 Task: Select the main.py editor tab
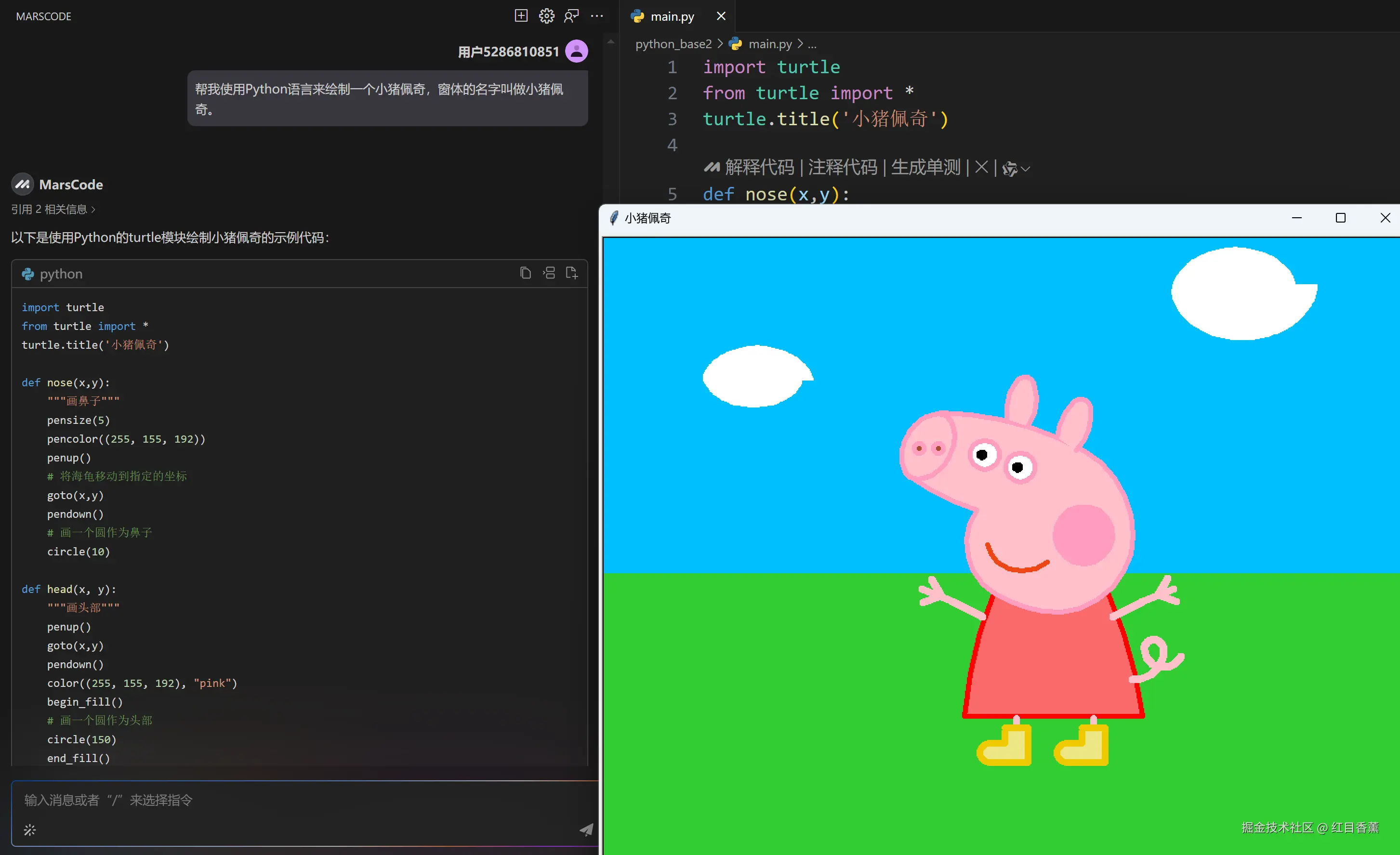[x=672, y=16]
